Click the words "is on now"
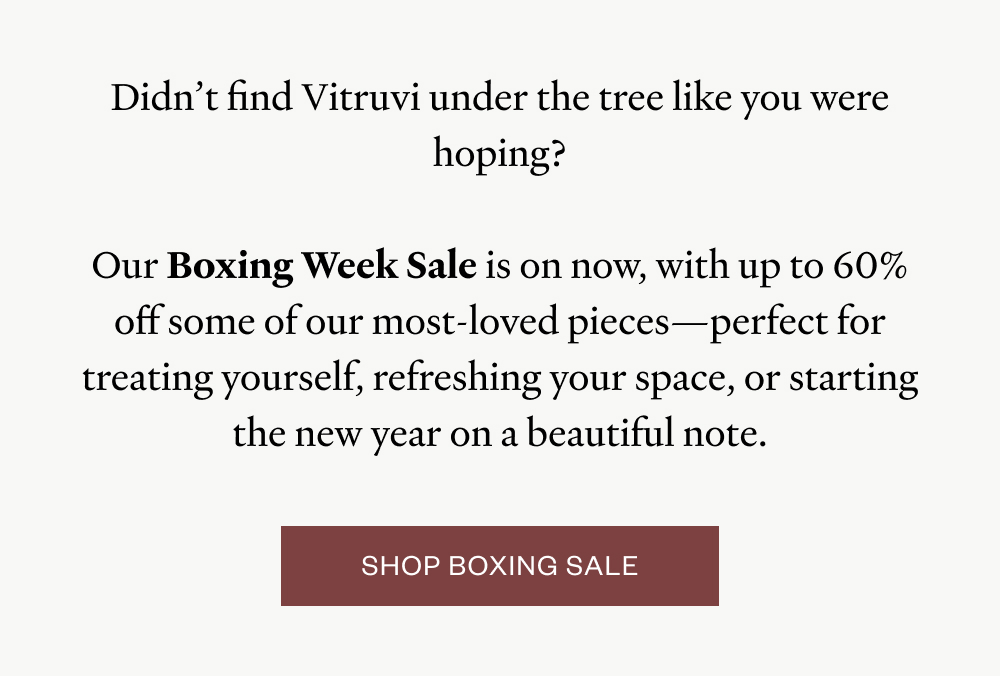Screen dimensions: 1000x676 point(561,267)
